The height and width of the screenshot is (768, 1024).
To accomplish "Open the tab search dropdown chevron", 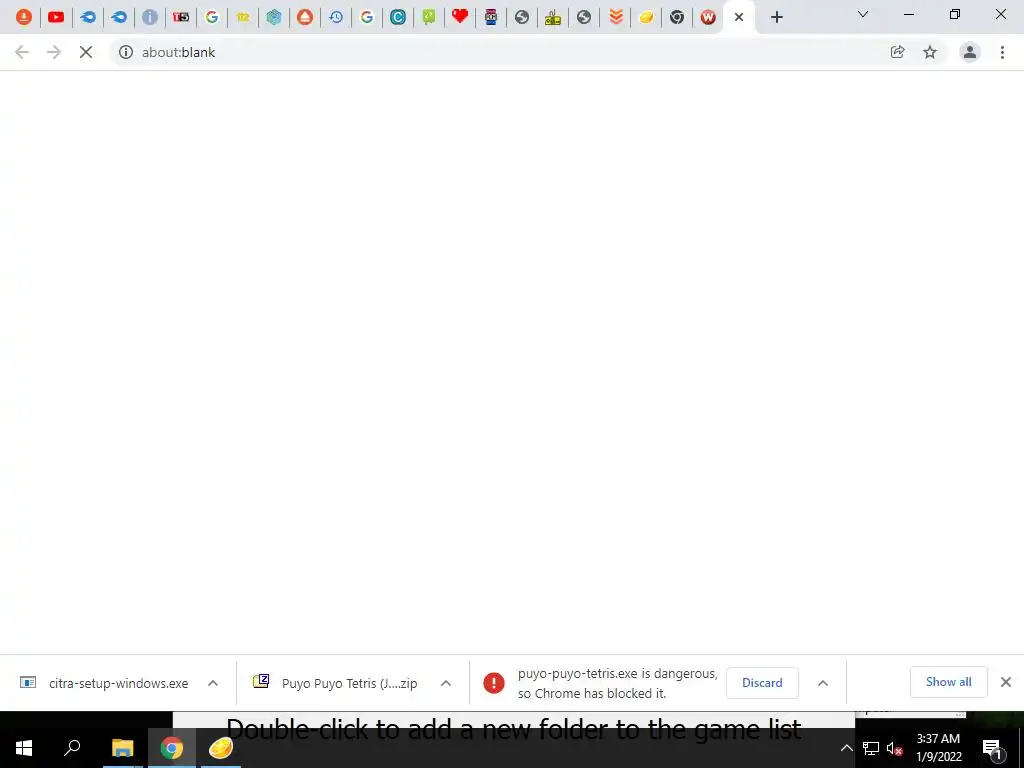I will click(863, 14).
